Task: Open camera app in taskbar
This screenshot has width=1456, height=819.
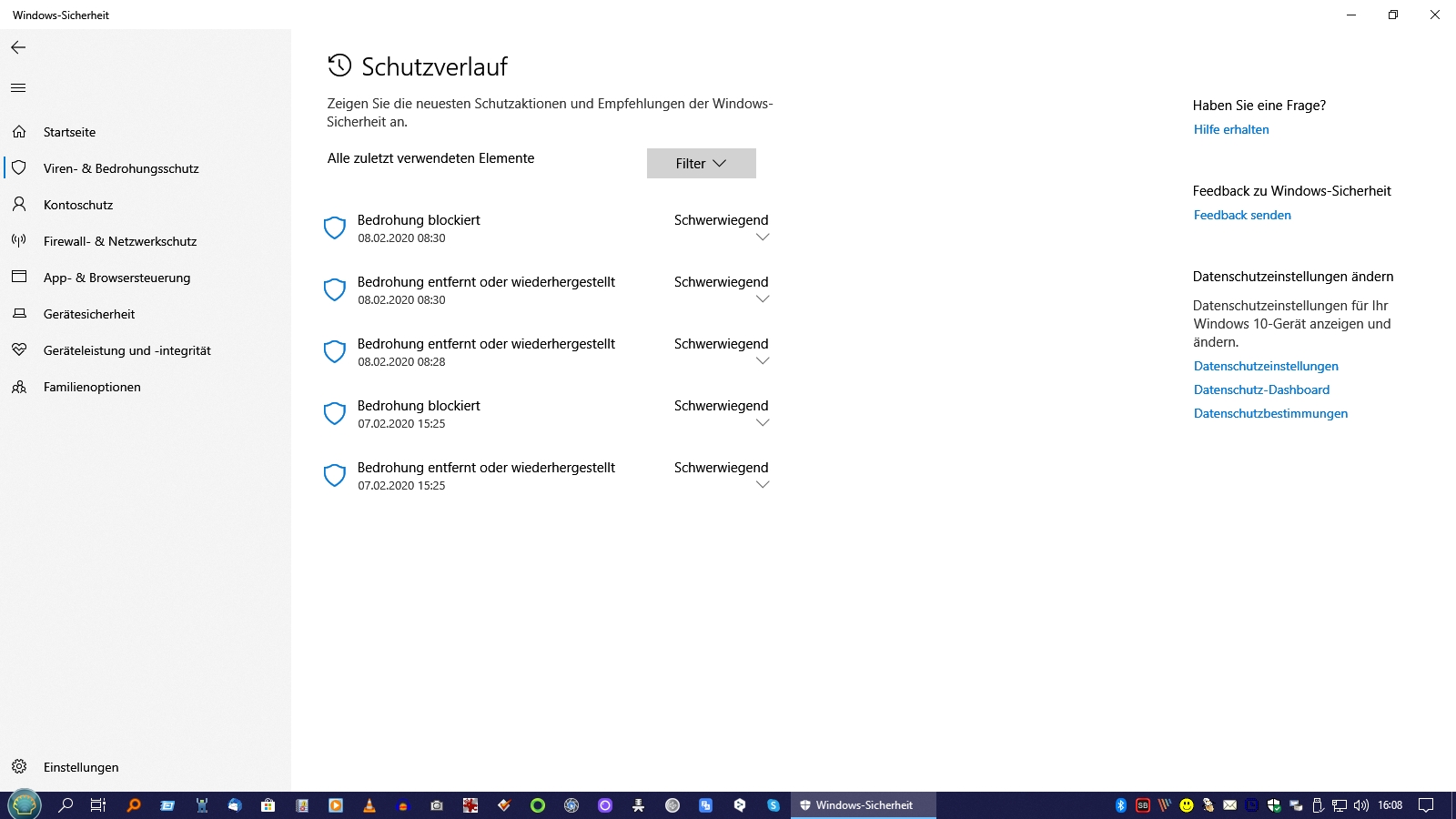Action: coord(437,805)
